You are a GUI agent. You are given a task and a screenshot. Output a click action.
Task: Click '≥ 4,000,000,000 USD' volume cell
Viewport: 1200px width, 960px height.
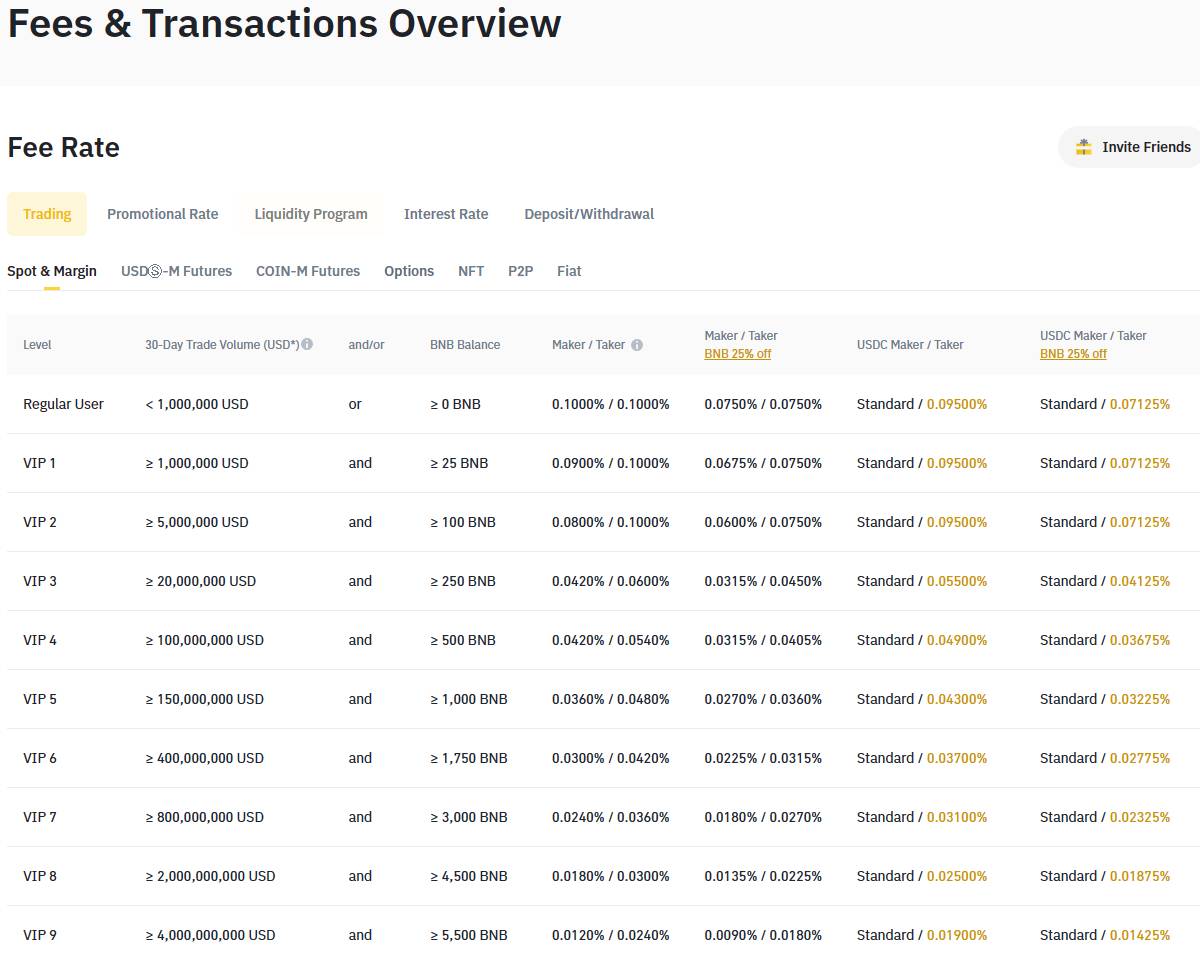(x=210, y=935)
